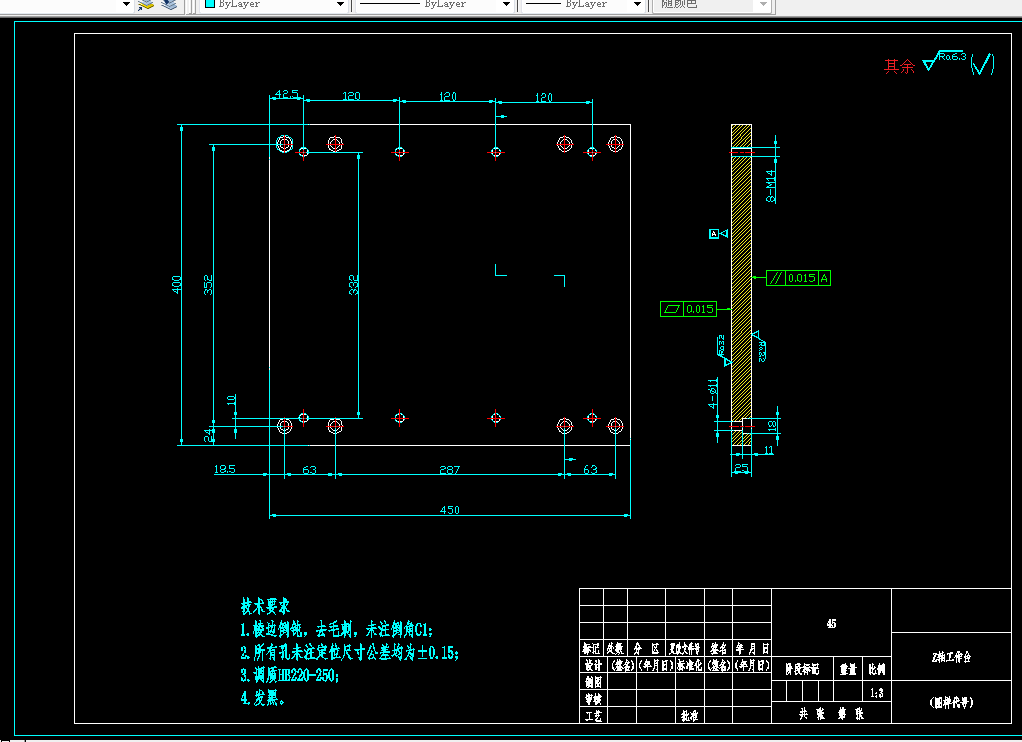This screenshot has height=742, width=1022.
Task: Click the 审核 row label
Action: tap(593, 698)
